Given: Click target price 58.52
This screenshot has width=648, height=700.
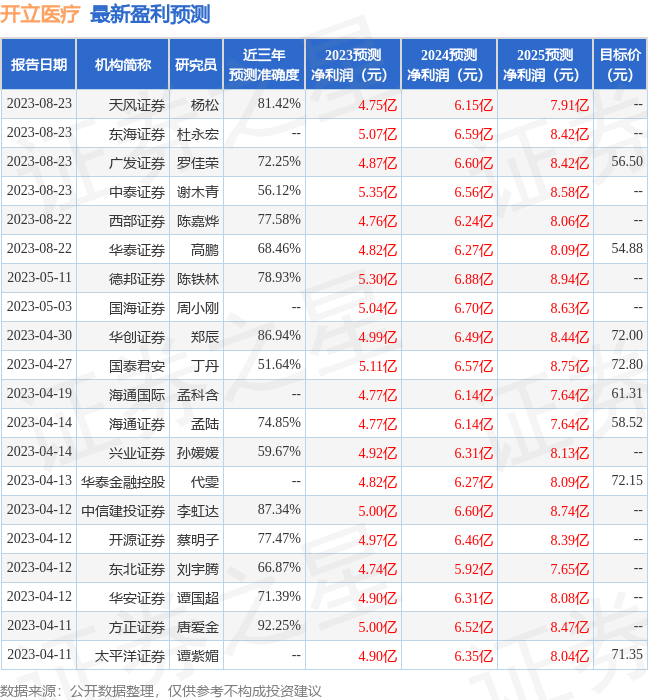Looking at the screenshot, I should tap(627, 423).
